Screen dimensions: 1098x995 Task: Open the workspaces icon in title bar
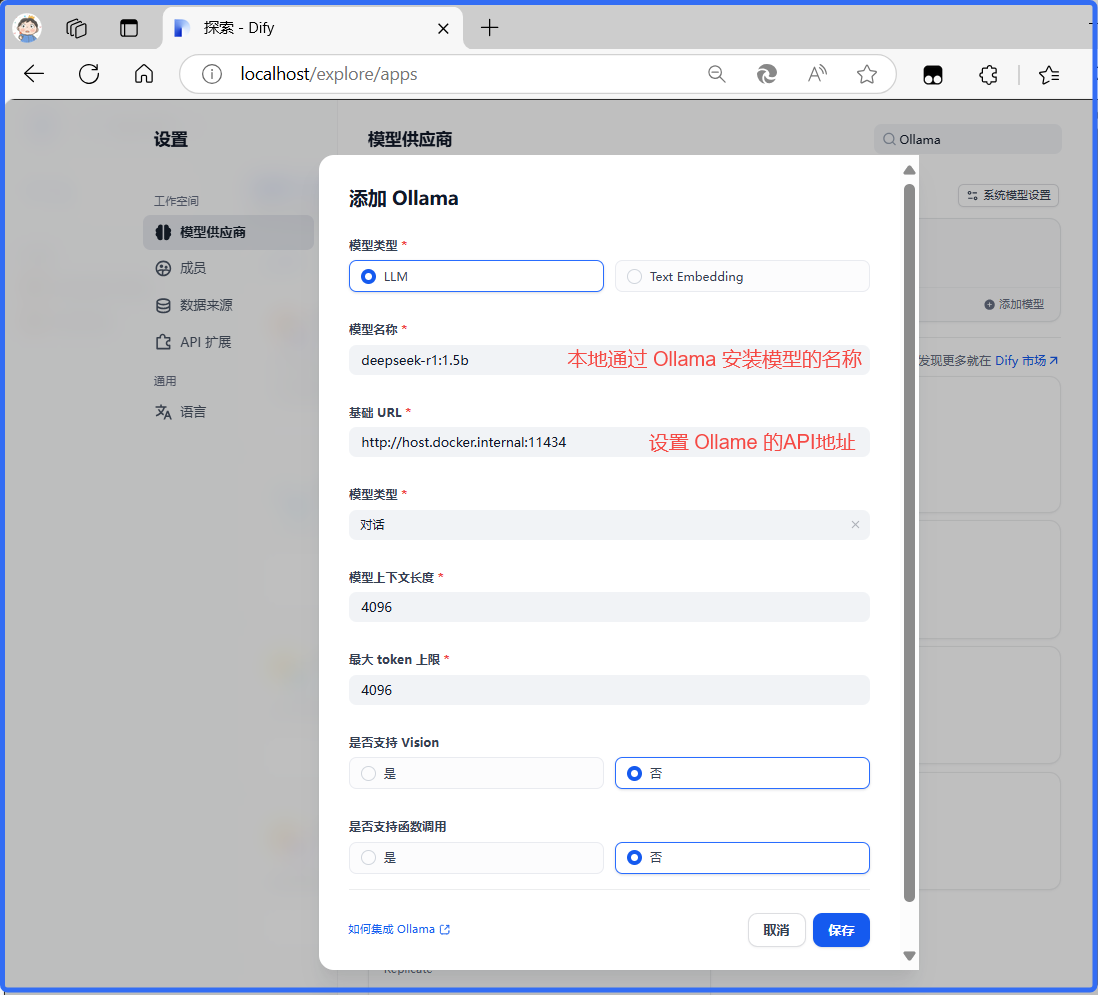[x=76, y=28]
